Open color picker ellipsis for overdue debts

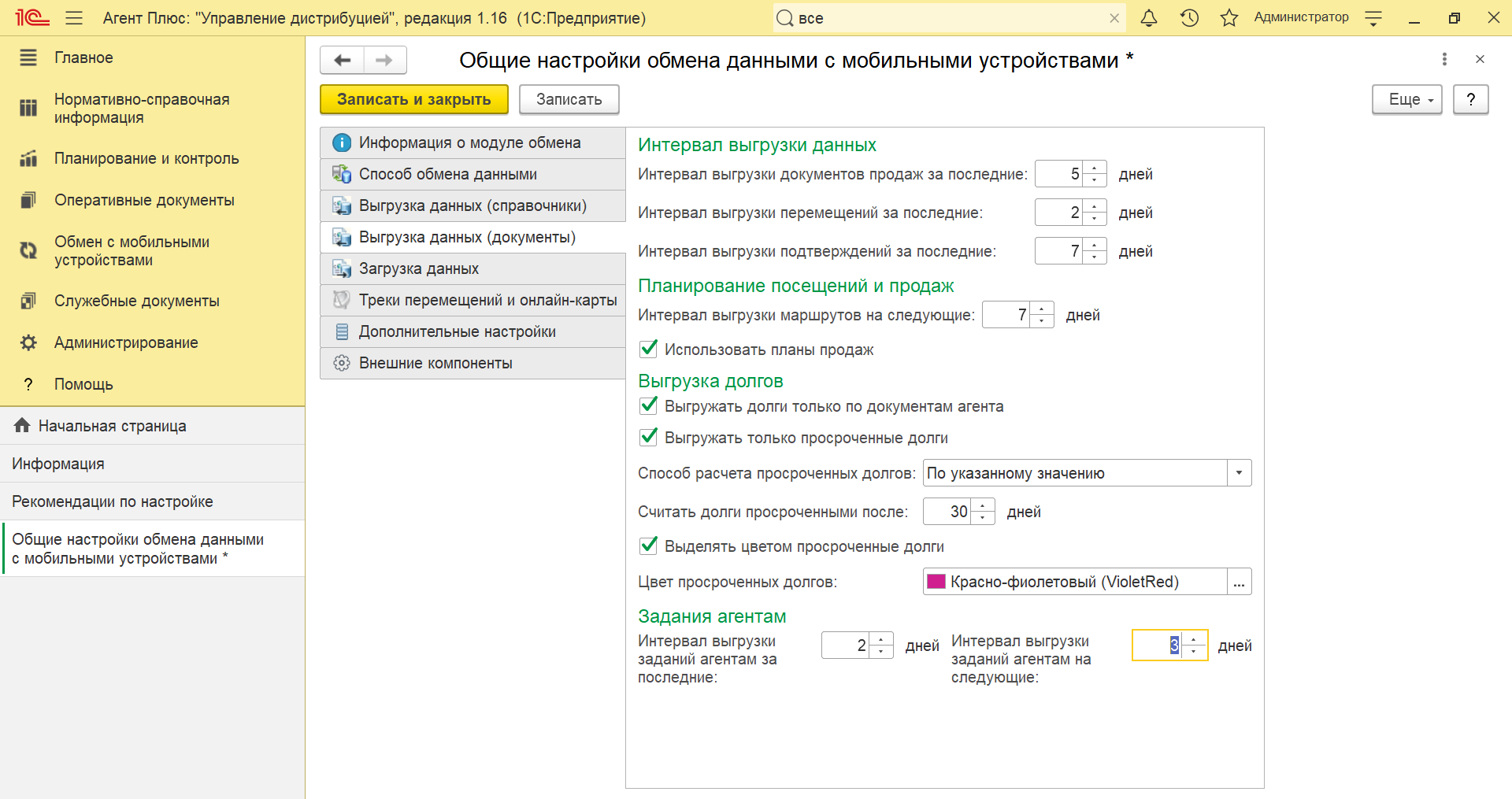pos(1239,583)
